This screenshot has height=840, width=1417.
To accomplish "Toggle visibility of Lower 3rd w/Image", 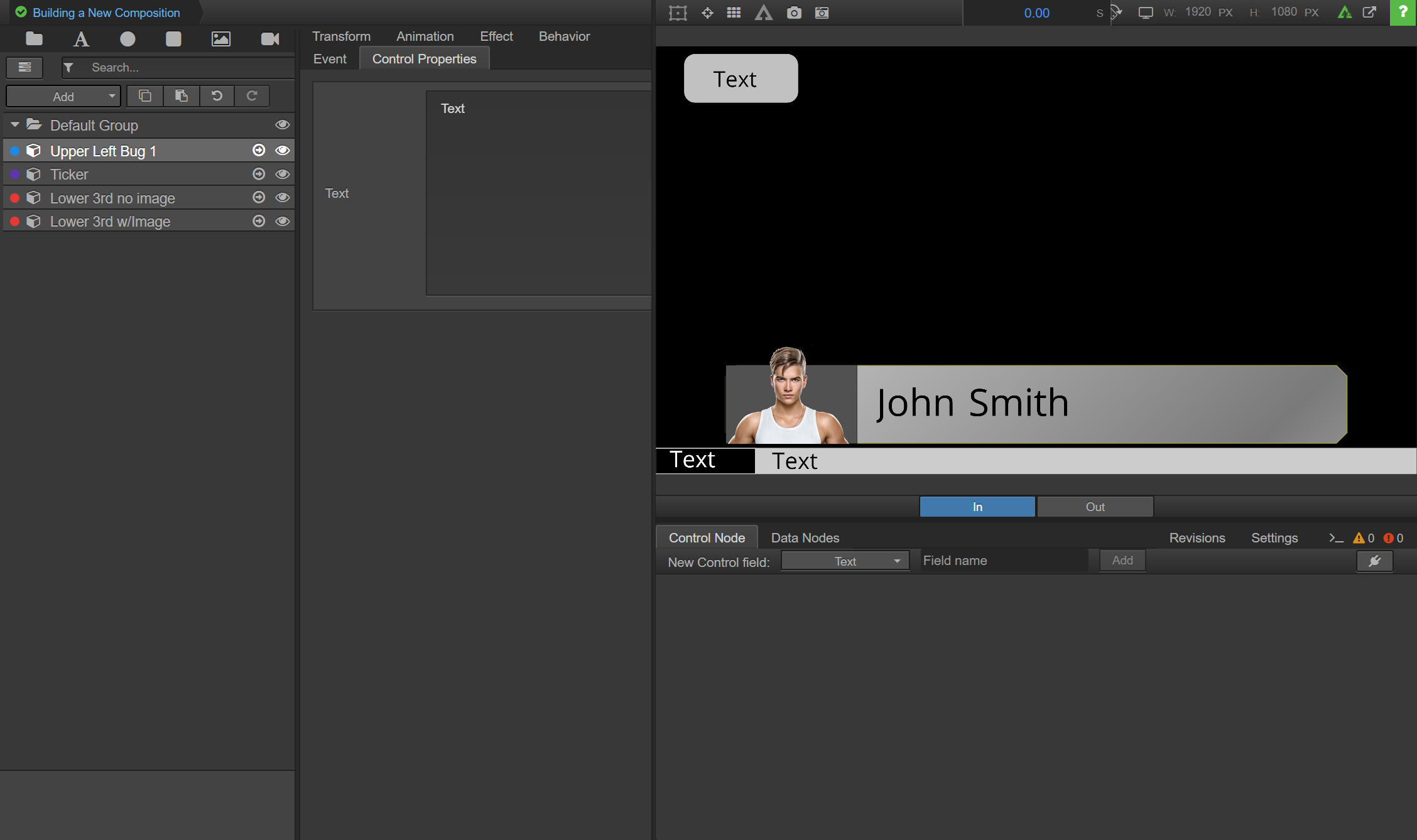I will click(x=283, y=221).
